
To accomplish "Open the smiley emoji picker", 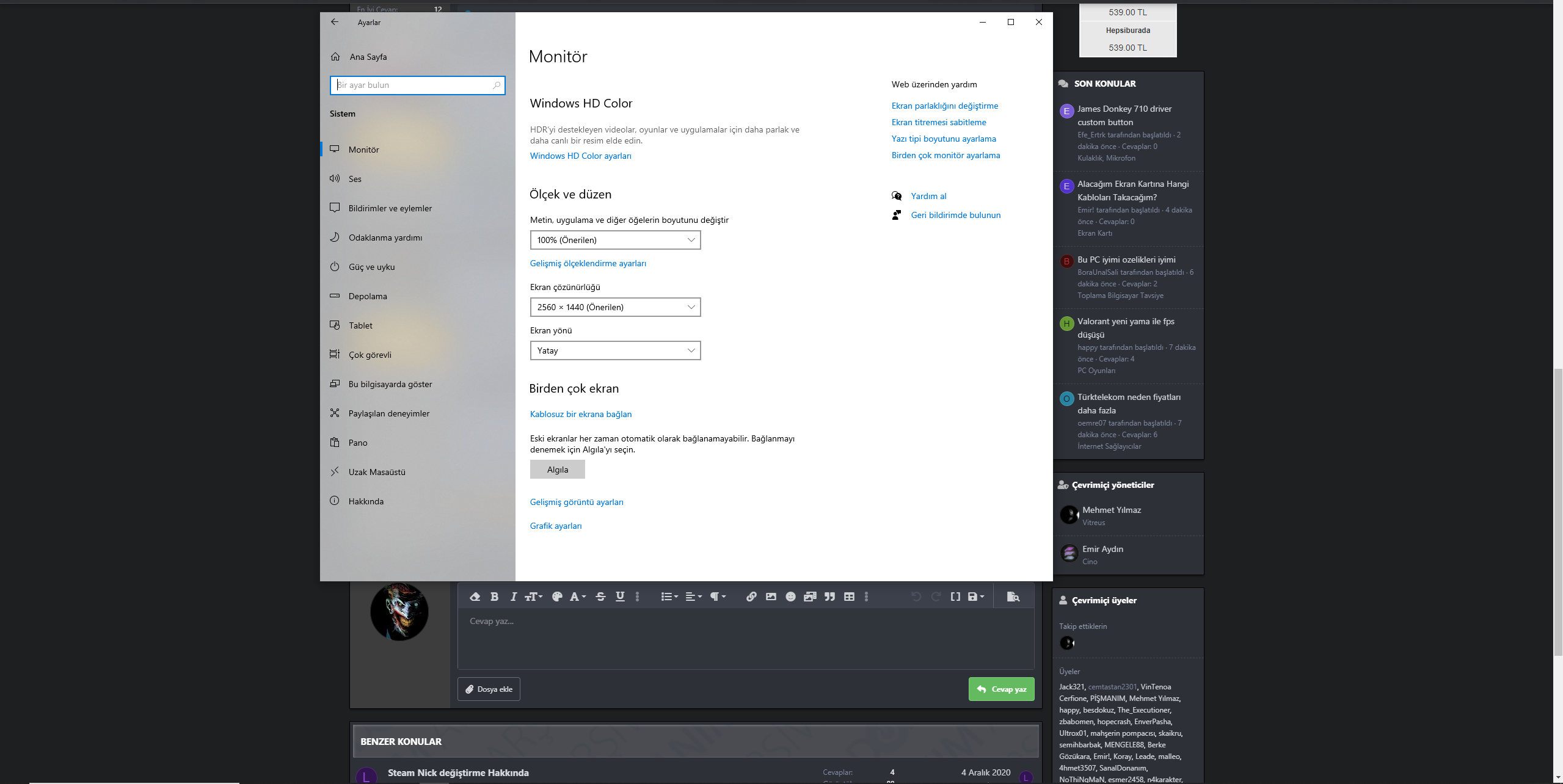I will pyautogui.click(x=790, y=597).
